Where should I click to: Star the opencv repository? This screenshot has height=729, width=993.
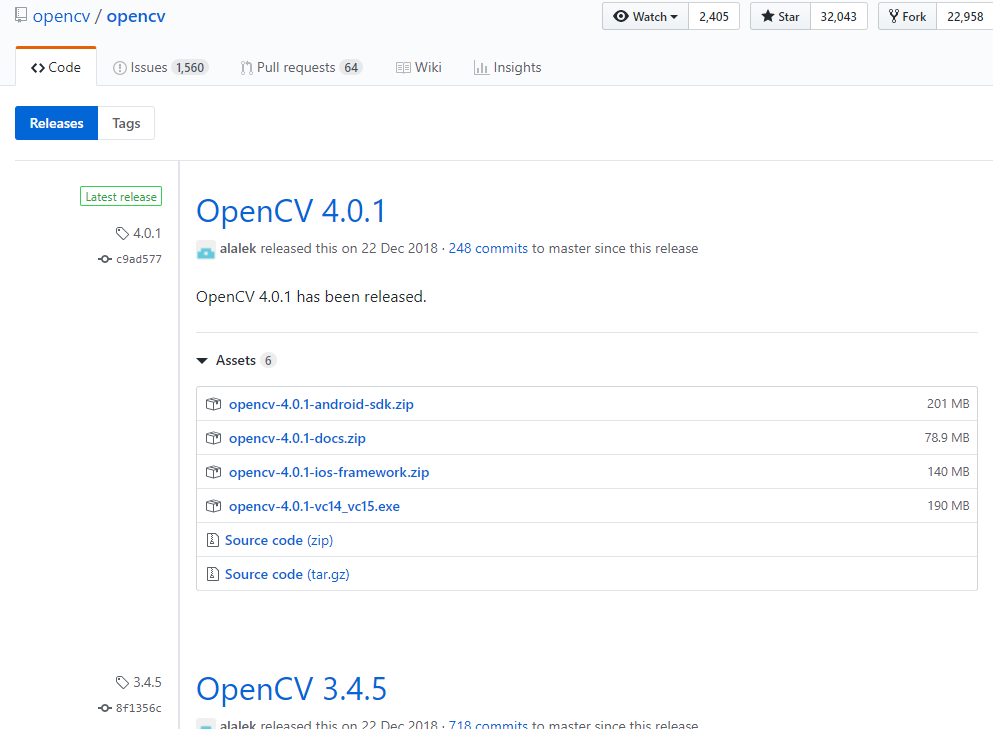(780, 16)
